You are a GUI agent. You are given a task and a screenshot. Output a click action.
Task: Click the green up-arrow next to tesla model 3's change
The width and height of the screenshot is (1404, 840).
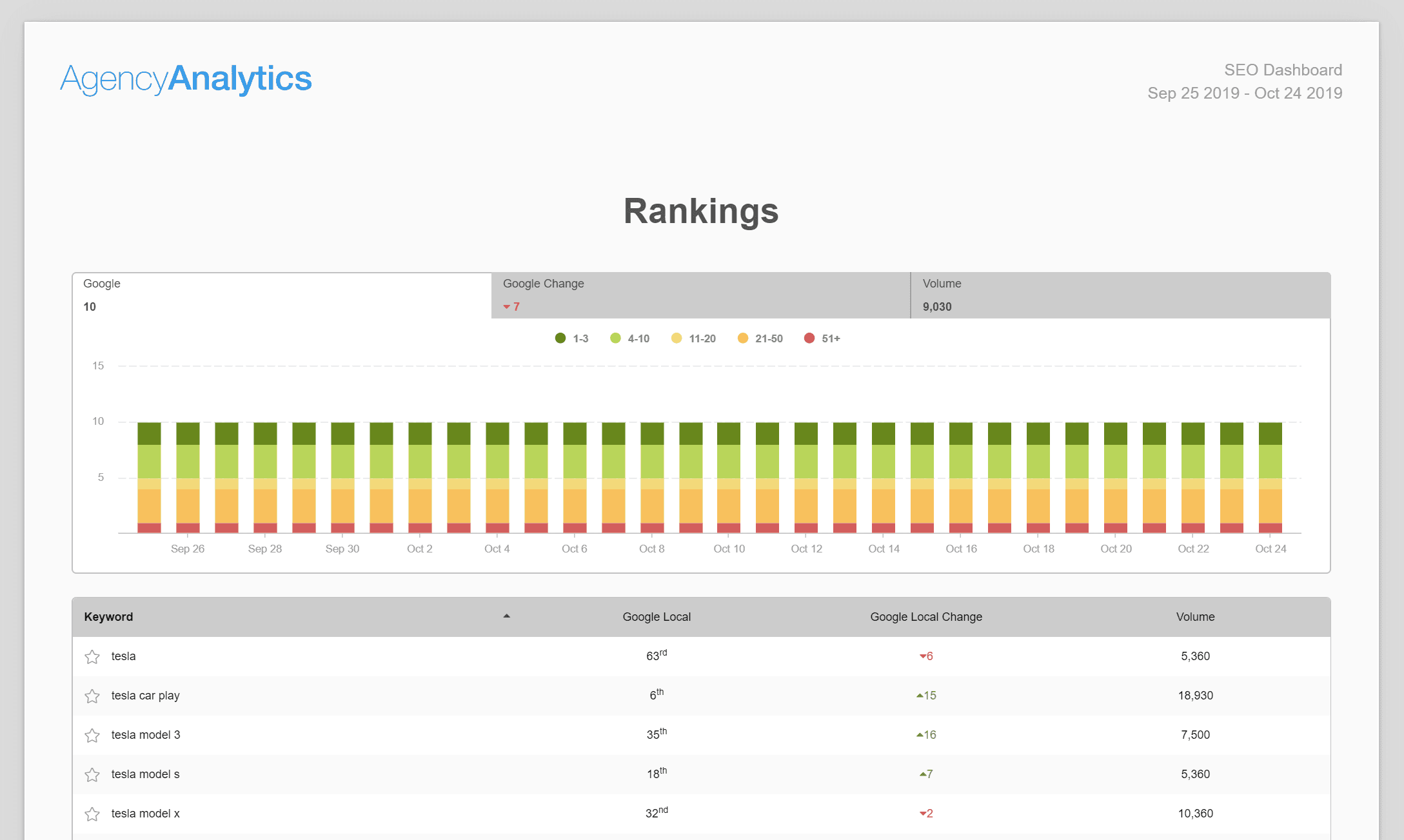pyautogui.click(x=919, y=735)
